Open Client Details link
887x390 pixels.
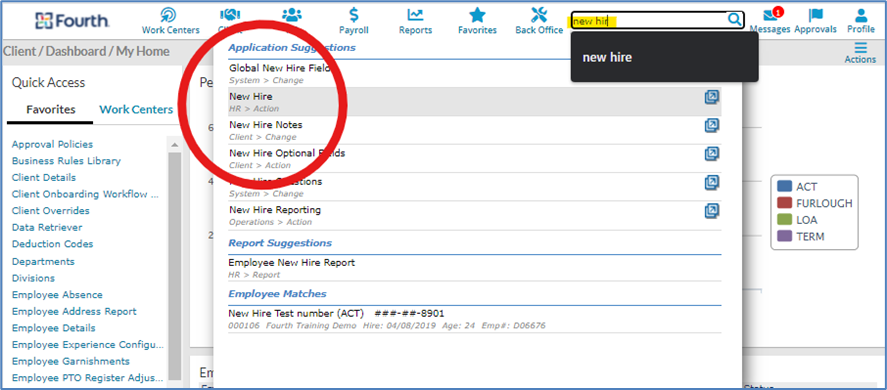(x=44, y=177)
